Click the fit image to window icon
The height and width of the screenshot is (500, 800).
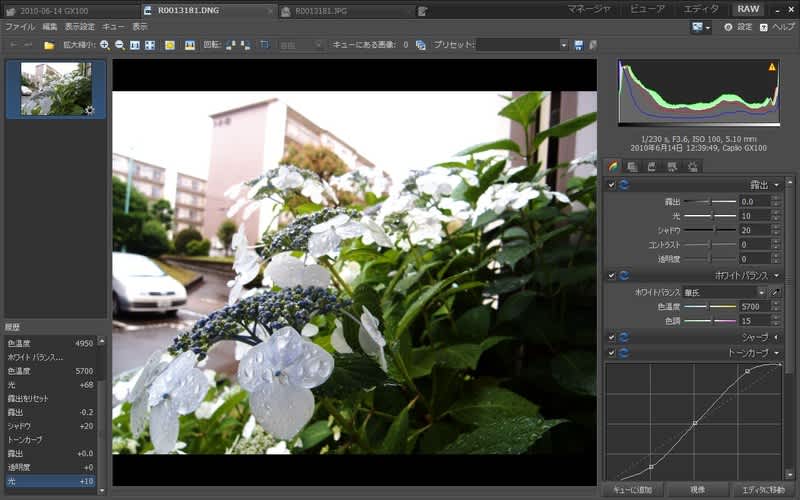coord(149,45)
